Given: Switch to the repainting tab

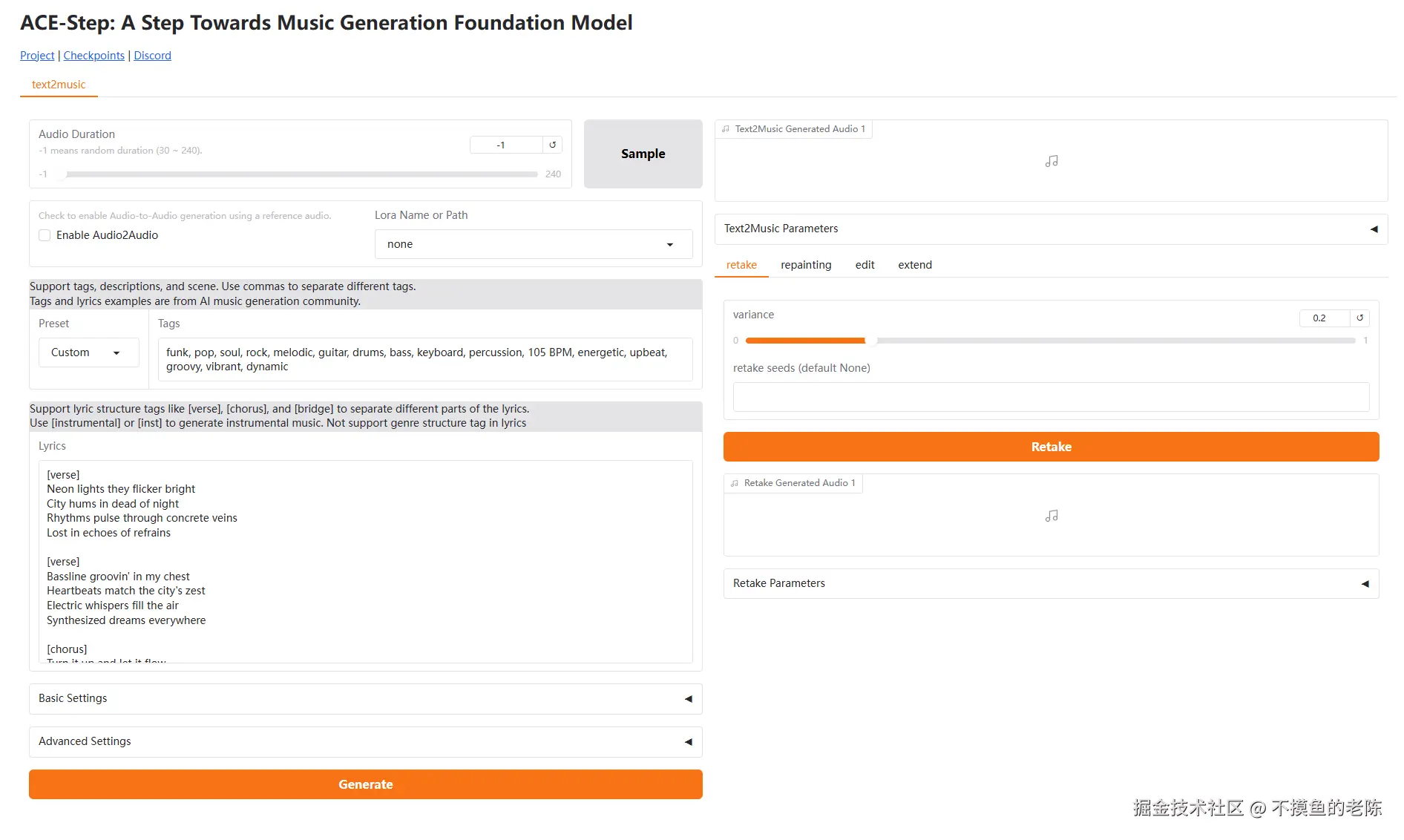Looking at the screenshot, I should coord(806,265).
